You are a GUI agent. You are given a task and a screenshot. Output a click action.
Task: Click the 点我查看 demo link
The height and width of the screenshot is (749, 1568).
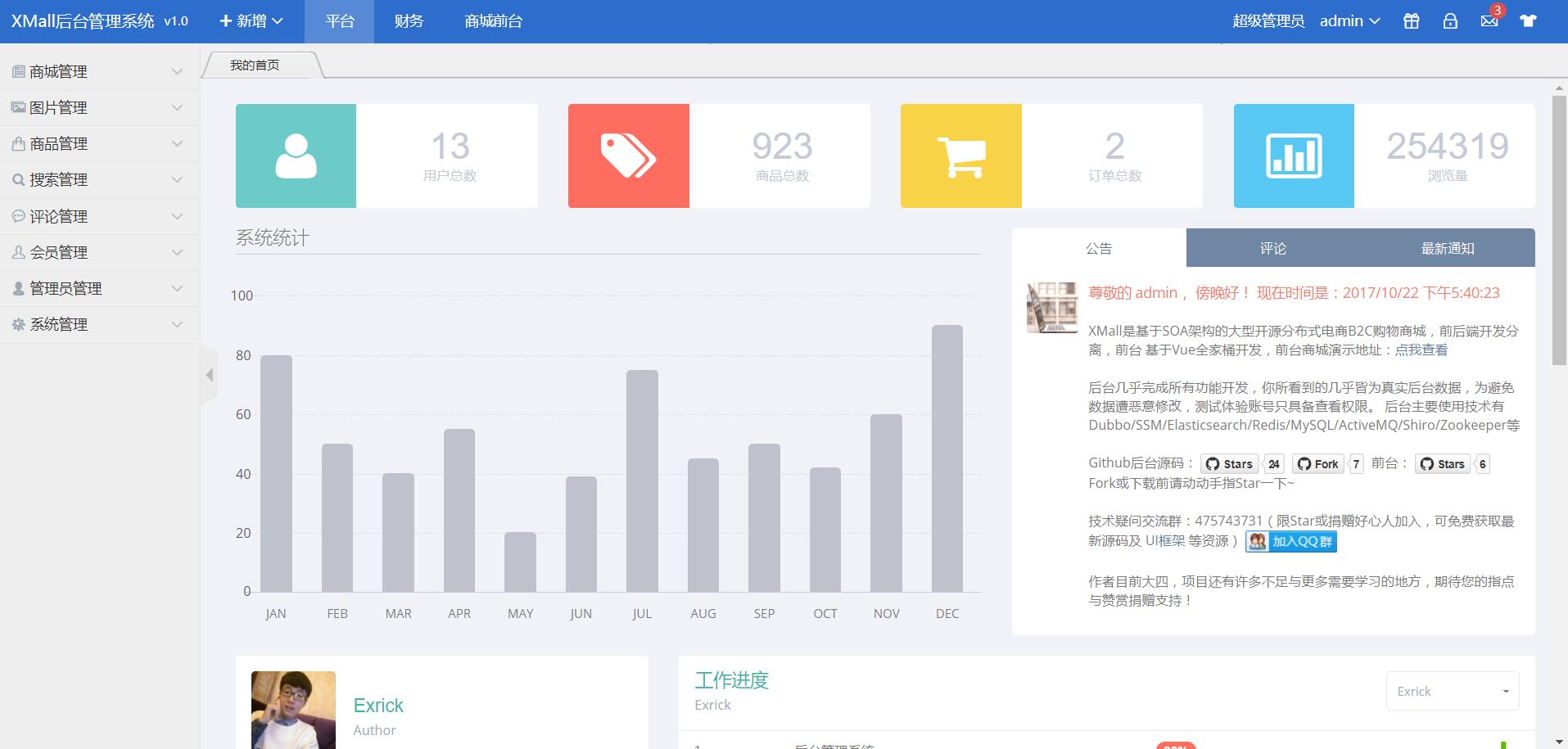tap(1421, 350)
